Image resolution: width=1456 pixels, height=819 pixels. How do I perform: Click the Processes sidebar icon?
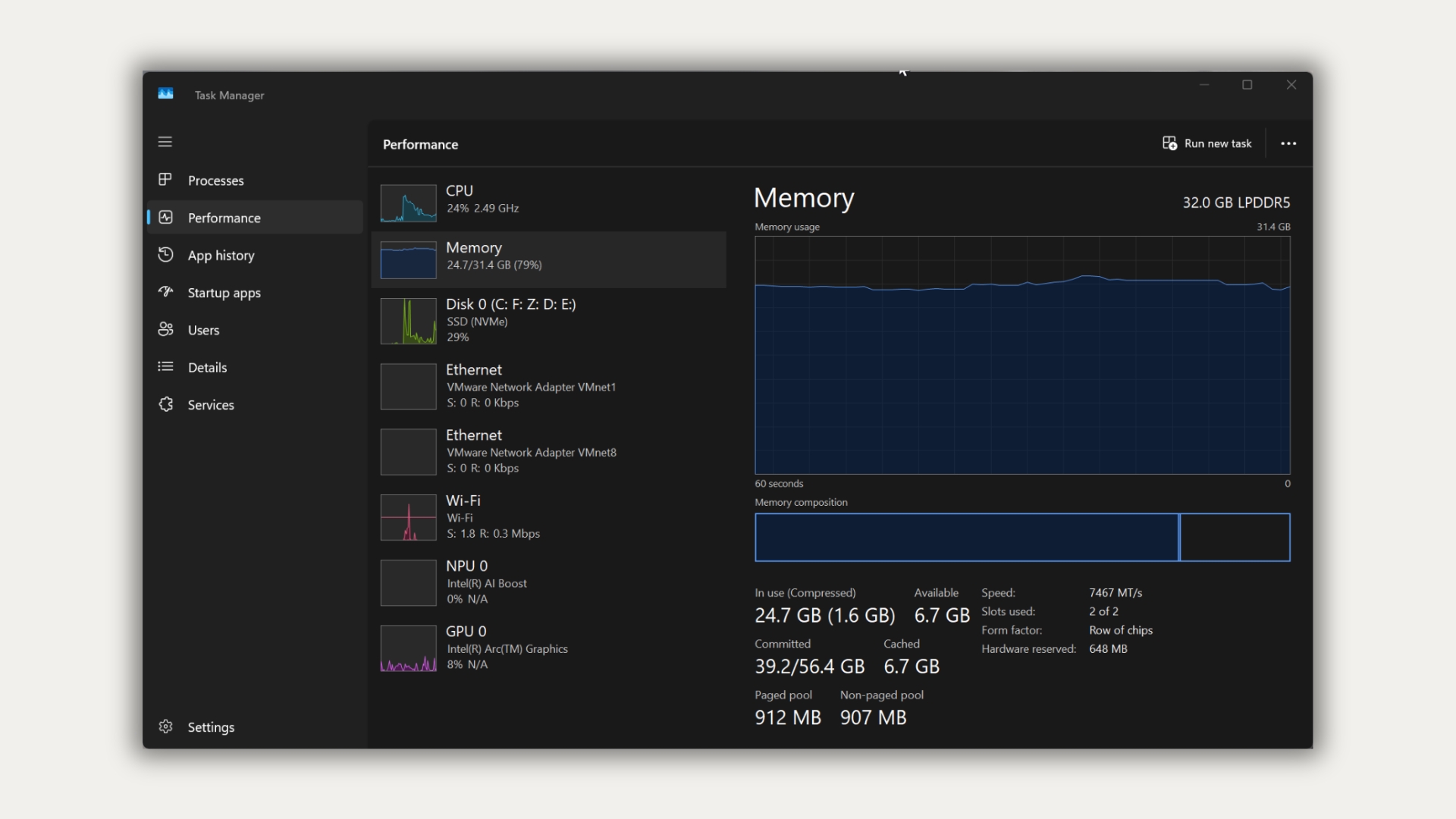[165, 180]
